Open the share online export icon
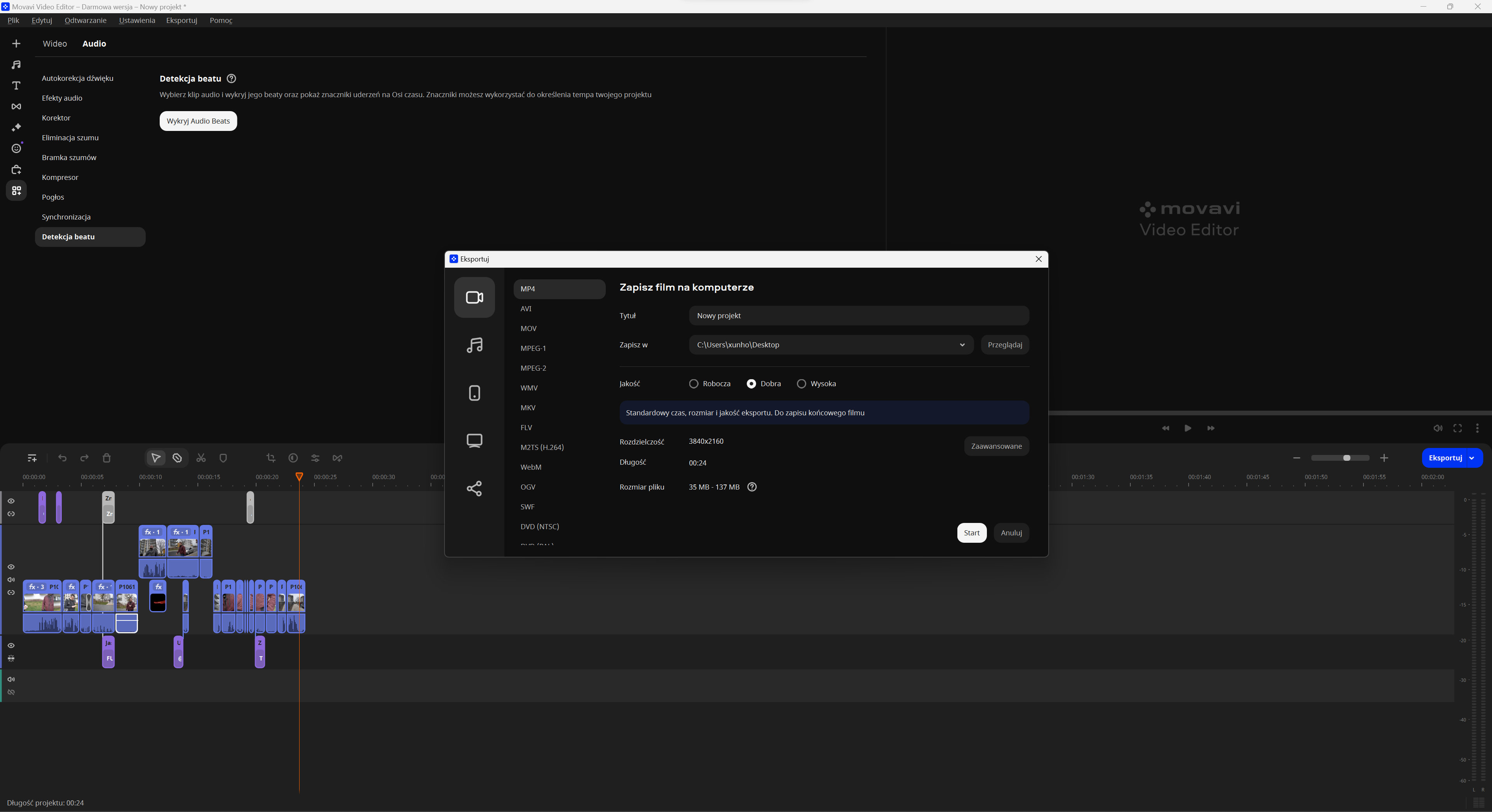 pos(474,488)
